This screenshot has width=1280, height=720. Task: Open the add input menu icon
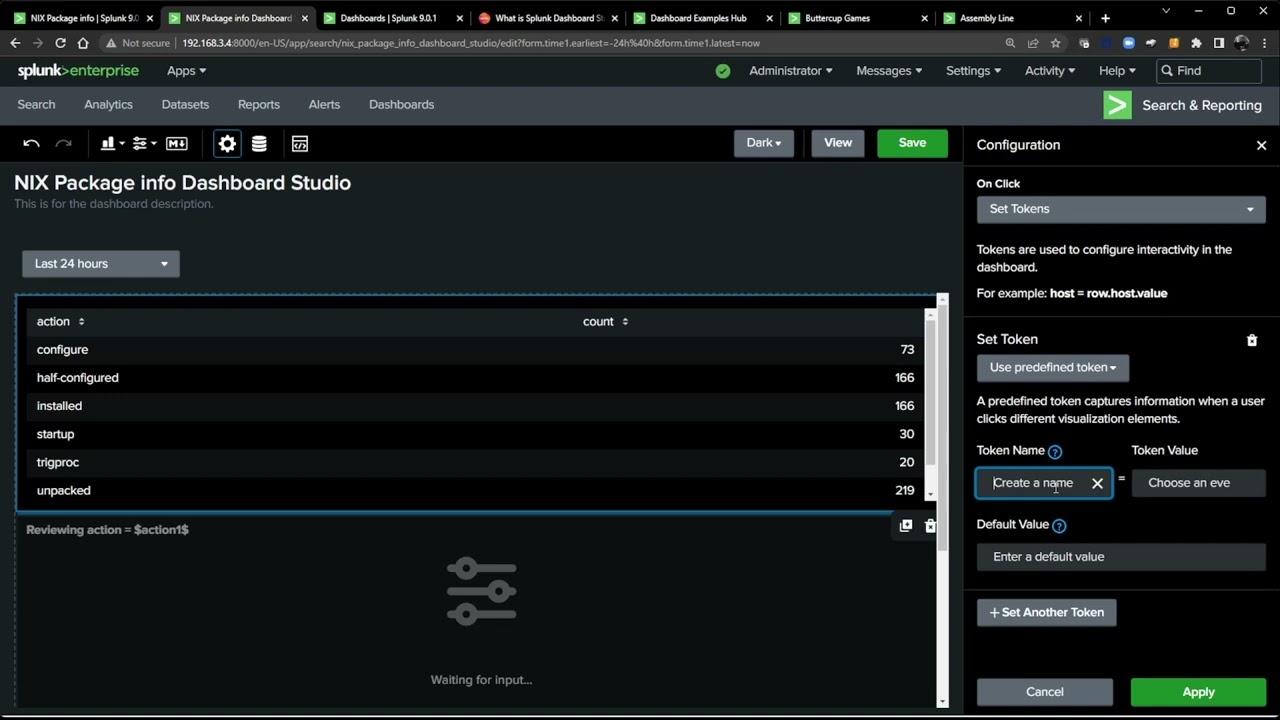coord(144,144)
